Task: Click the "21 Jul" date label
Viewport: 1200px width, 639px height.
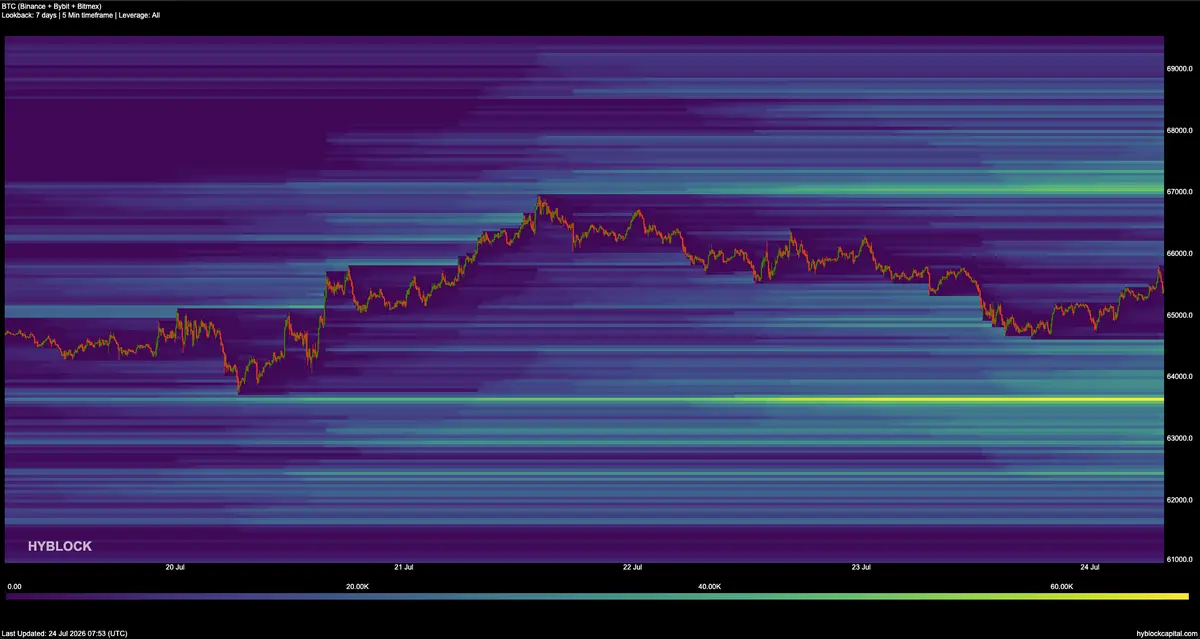Action: click(404, 567)
